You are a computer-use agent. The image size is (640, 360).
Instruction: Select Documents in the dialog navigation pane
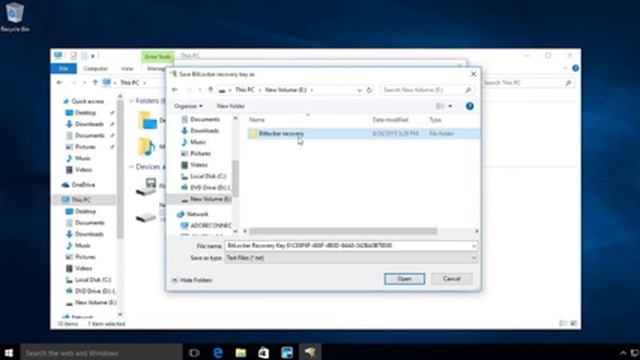click(204, 119)
